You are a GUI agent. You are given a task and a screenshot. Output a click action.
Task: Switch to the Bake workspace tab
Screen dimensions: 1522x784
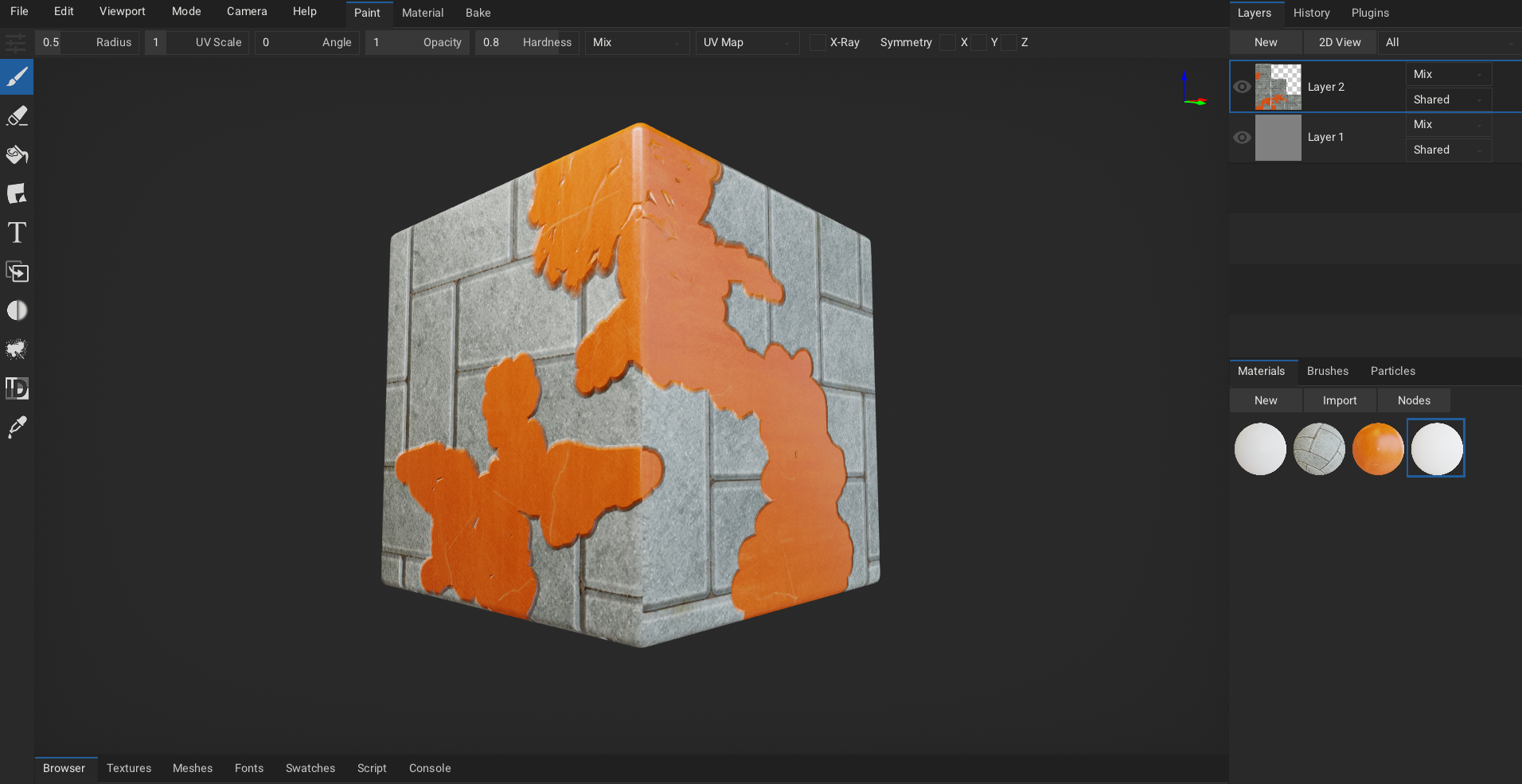[x=478, y=13]
